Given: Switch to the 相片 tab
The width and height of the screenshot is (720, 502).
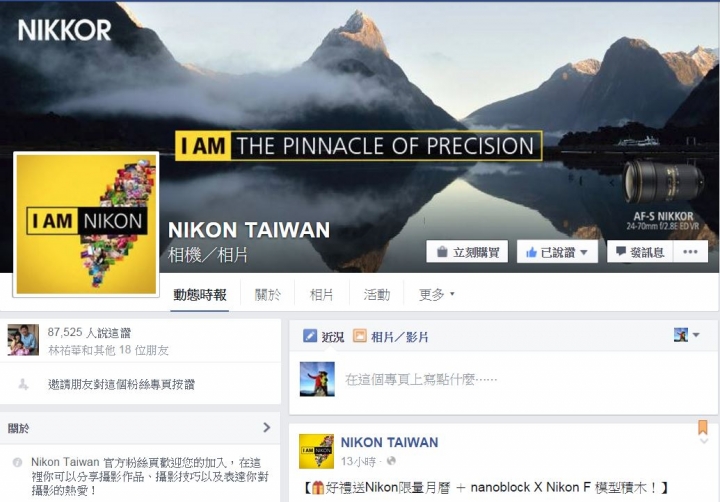Looking at the screenshot, I should 321,294.
